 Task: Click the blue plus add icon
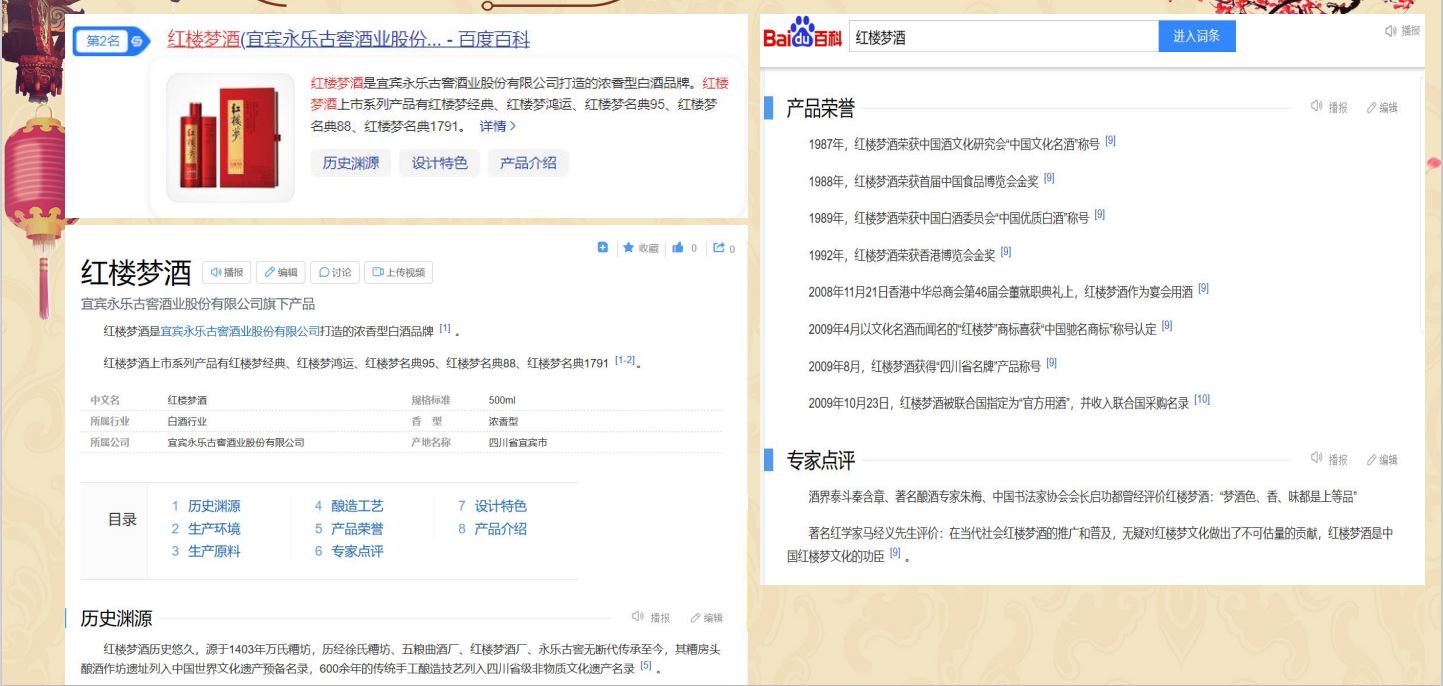603,247
